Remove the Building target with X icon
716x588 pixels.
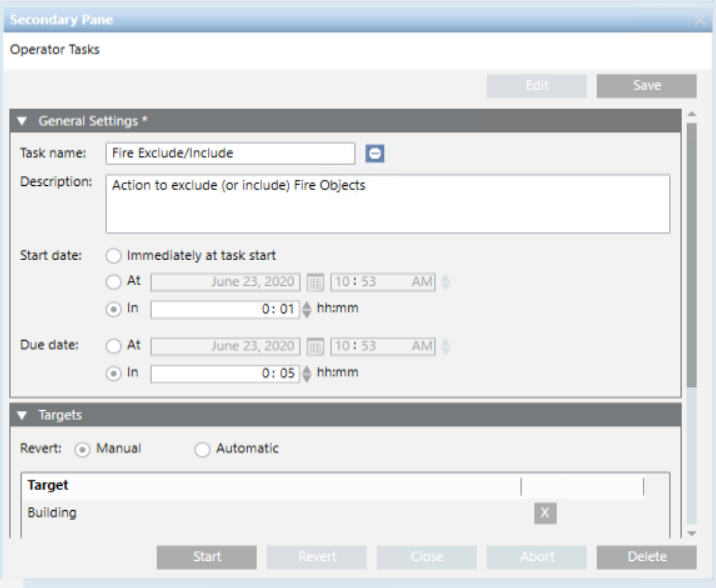[x=544, y=513]
